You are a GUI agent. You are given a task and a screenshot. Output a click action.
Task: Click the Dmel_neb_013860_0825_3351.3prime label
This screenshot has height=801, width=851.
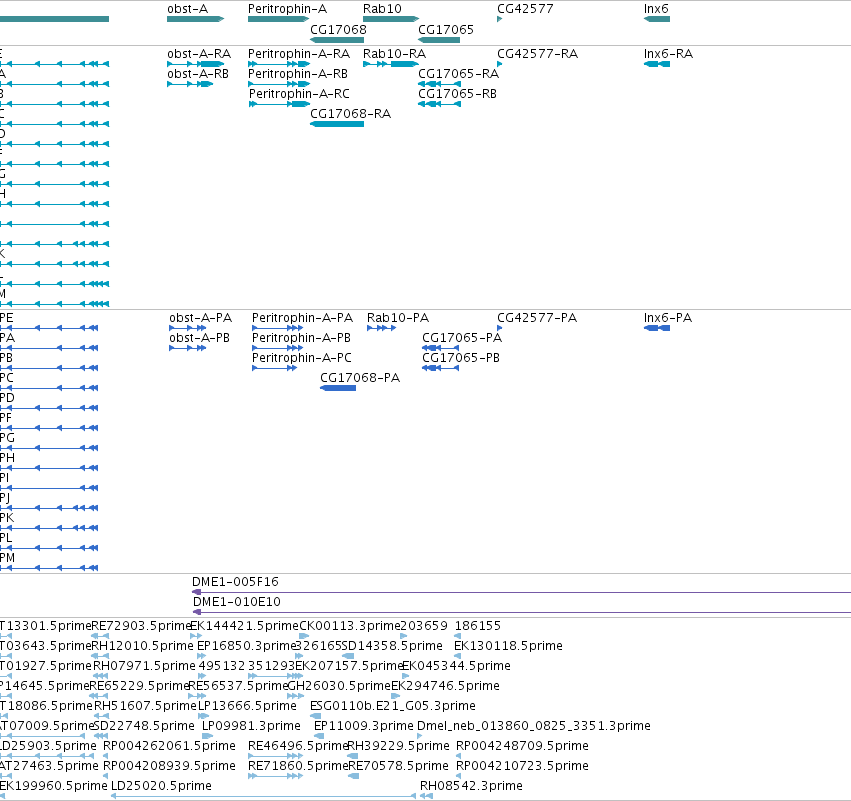534,726
